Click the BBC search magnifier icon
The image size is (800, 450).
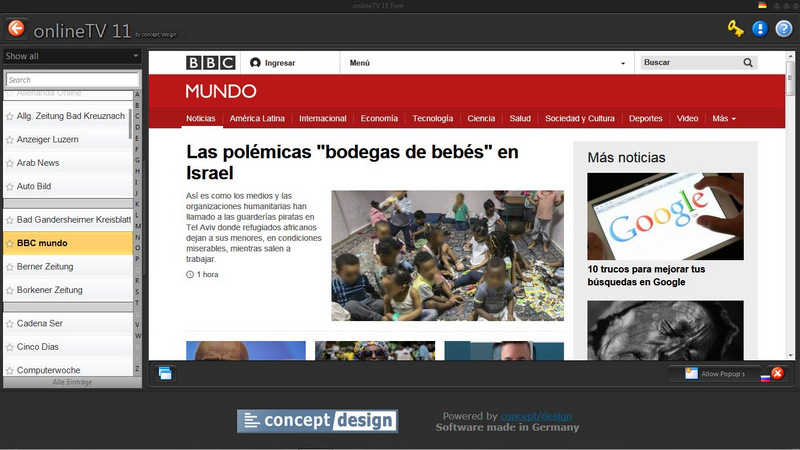(x=748, y=63)
